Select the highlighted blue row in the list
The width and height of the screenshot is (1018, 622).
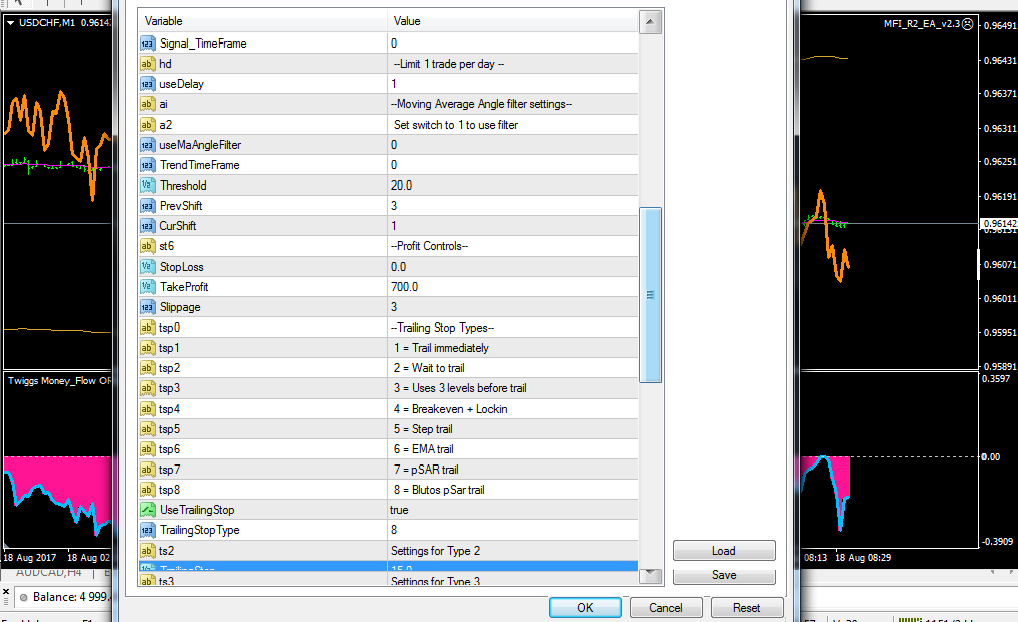[388, 566]
